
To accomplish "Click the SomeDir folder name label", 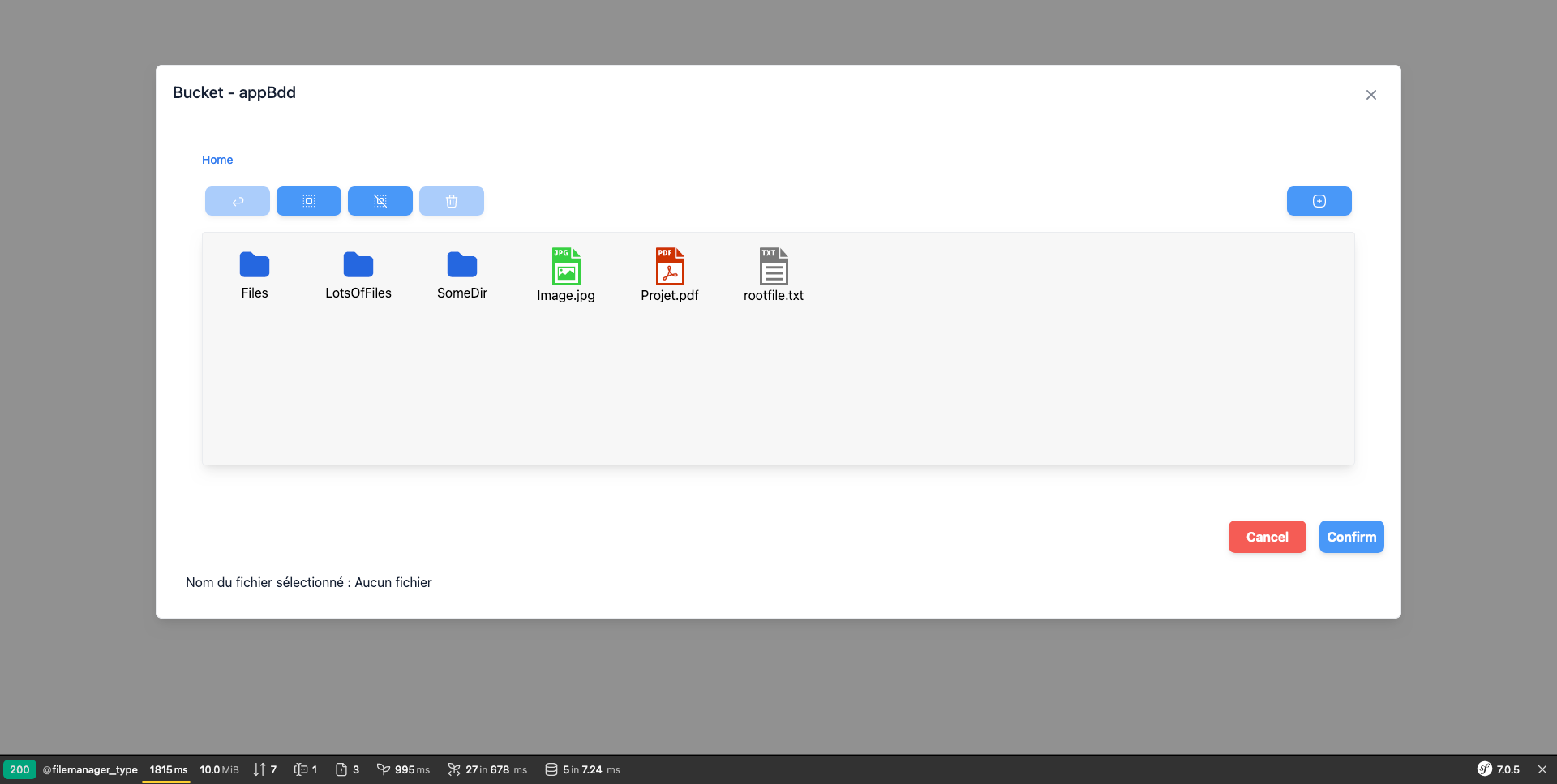I will pyautogui.click(x=462, y=293).
